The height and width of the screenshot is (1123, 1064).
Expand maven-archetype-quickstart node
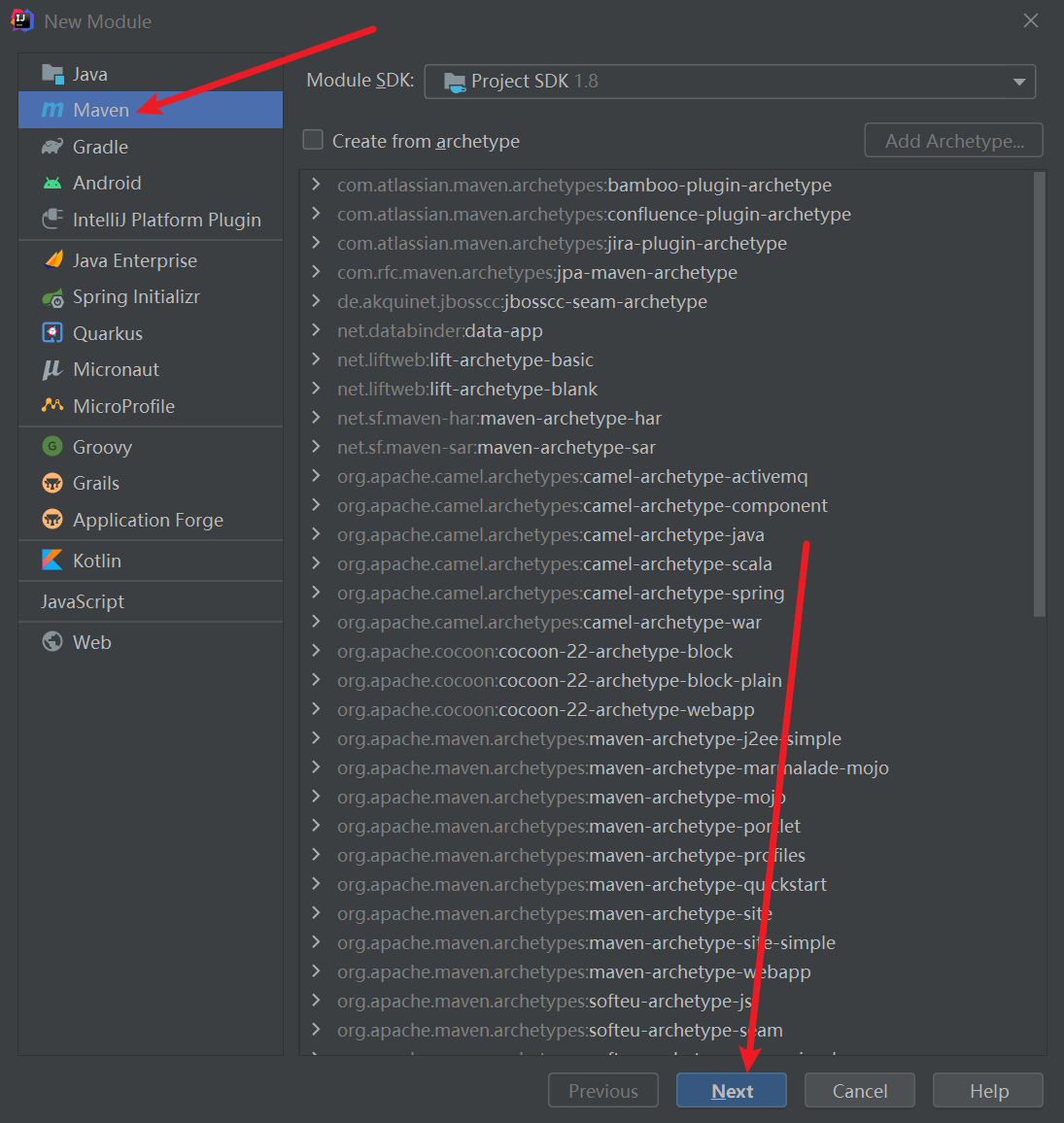[316, 884]
